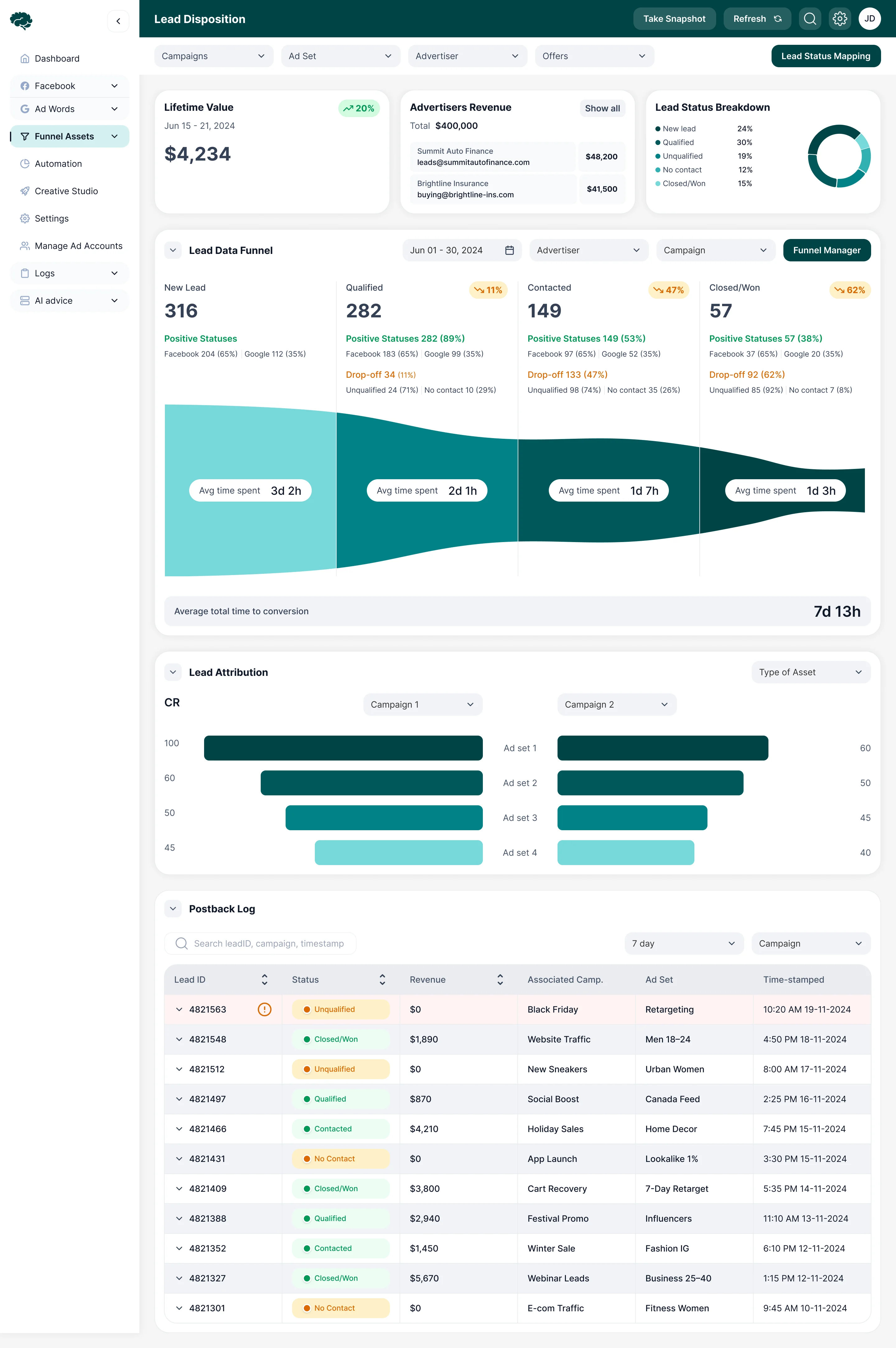Open the Ad Set filter dropdown
This screenshot has width=896, height=1348.
click(x=341, y=56)
